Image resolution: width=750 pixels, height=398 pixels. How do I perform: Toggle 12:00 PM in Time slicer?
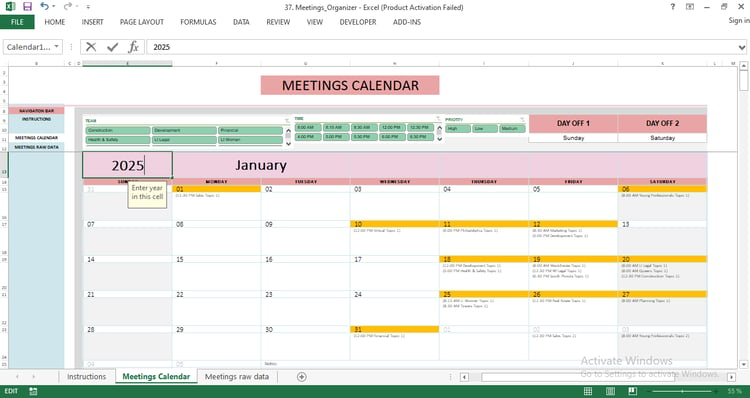[x=393, y=127]
